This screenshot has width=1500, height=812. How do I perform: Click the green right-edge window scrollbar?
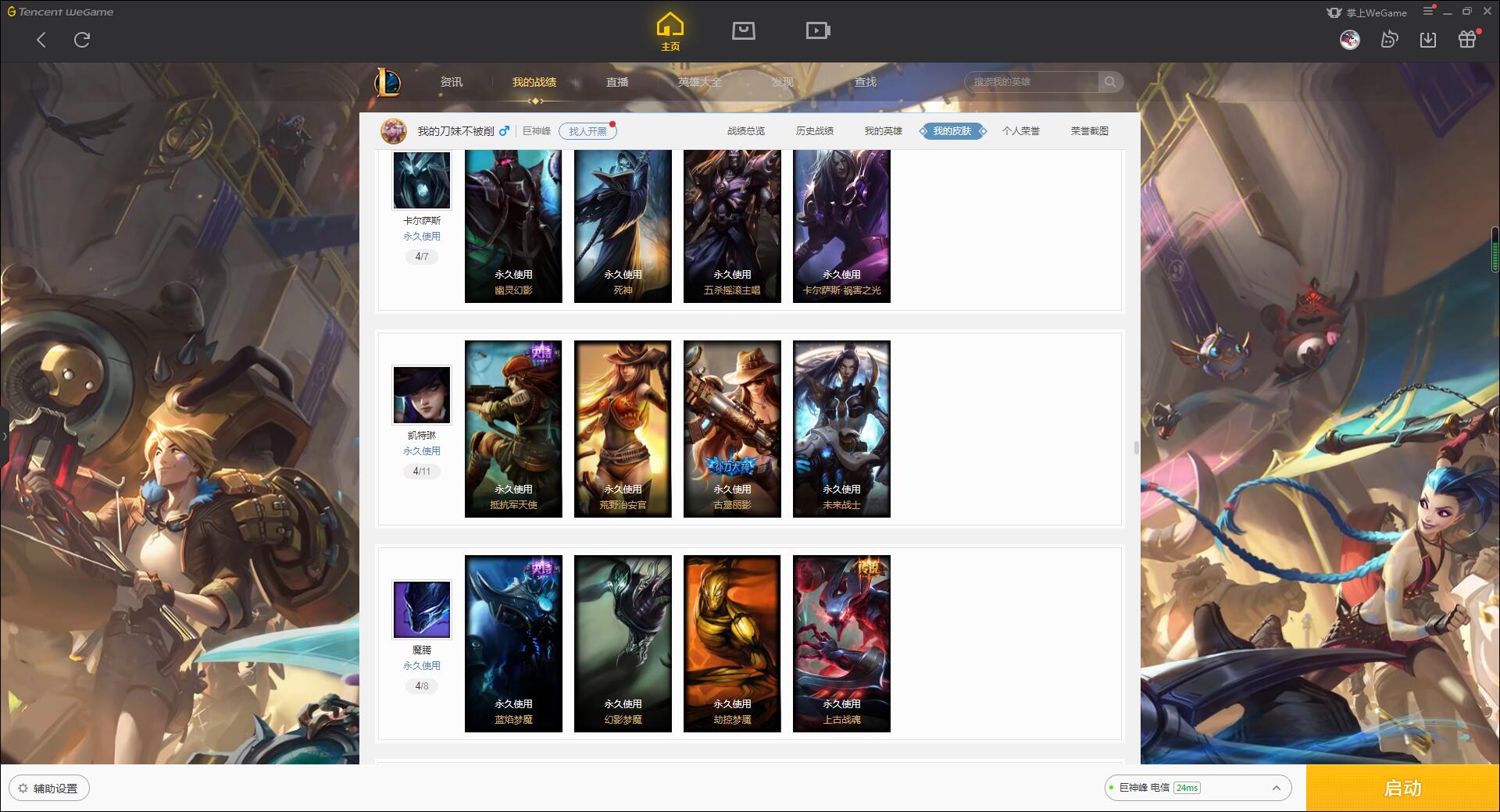point(1495,249)
